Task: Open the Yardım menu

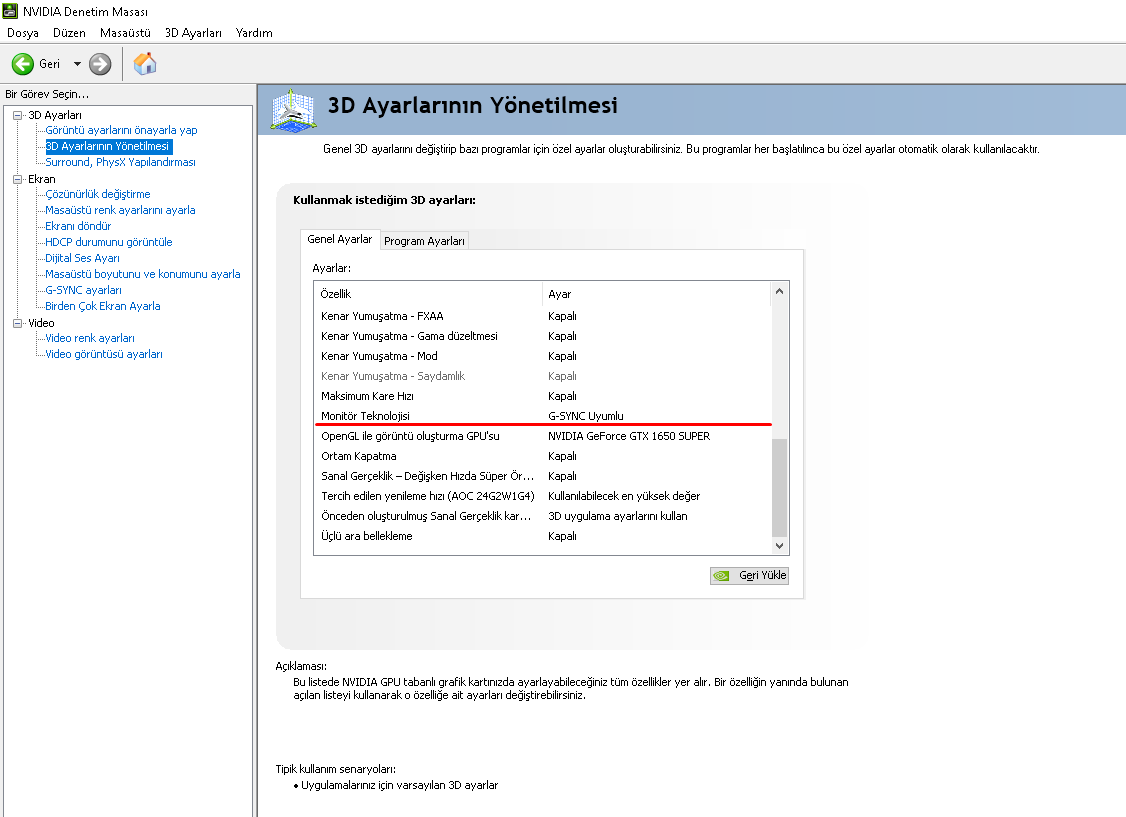Action: 254,33
